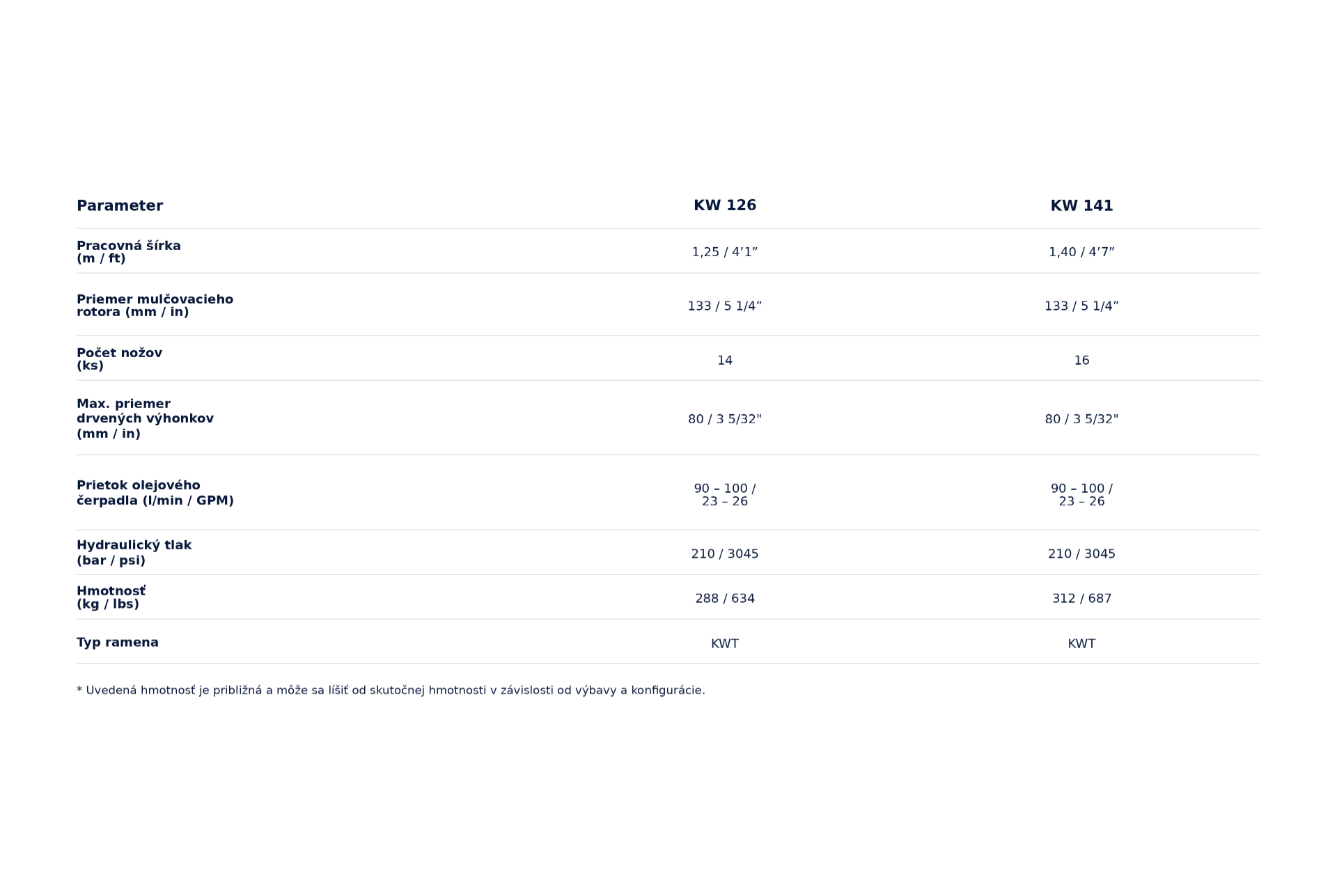This screenshot has width=1337, height=896.
Task: Click weight value 312 / 687
Action: tap(1081, 599)
